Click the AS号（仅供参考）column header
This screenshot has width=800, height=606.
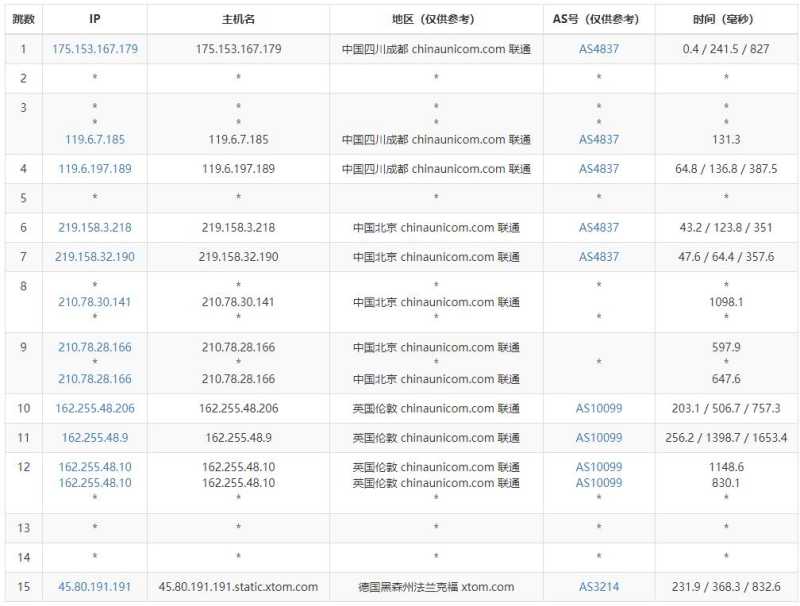pos(598,17)
